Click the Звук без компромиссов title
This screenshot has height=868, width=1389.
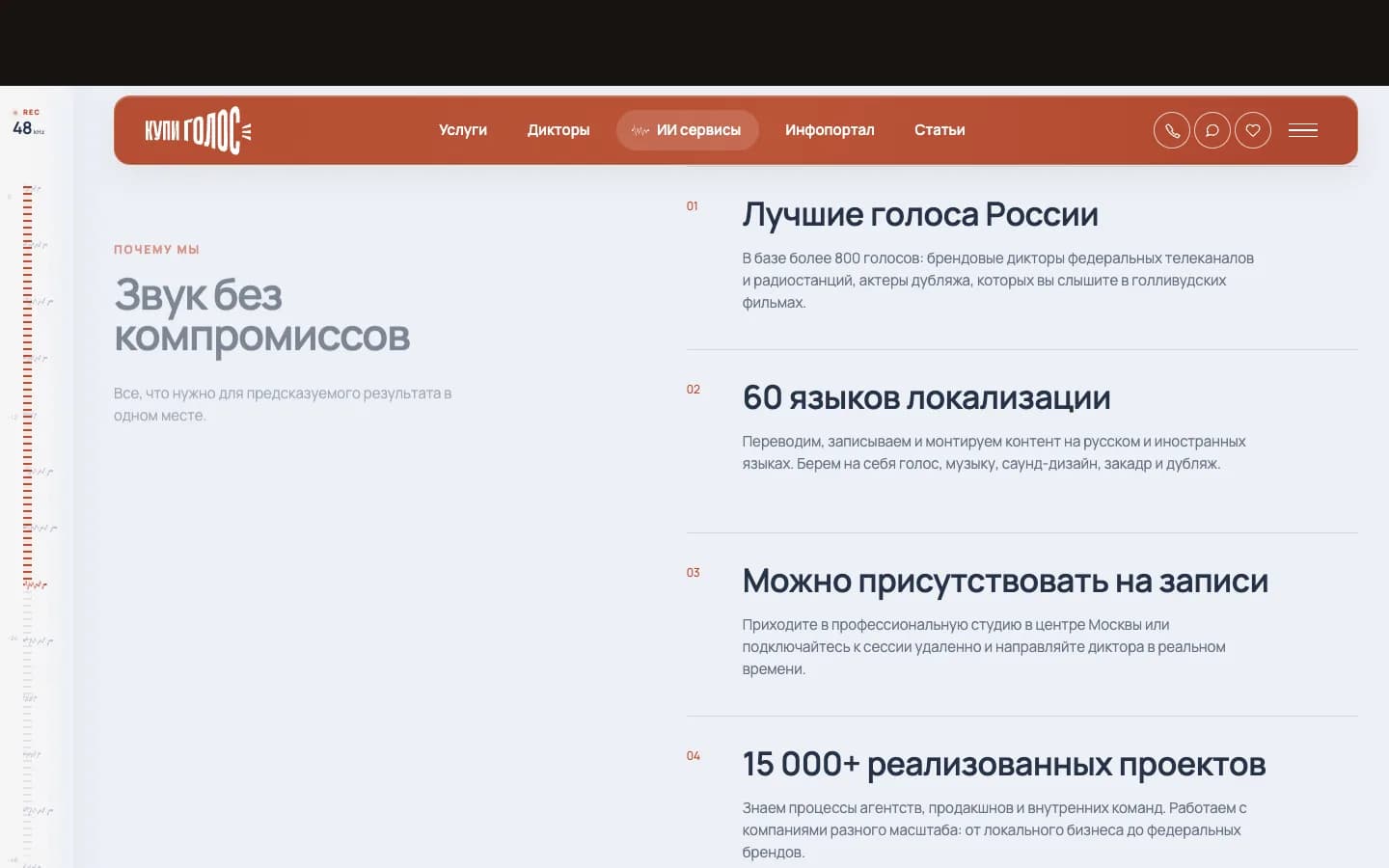(x=261, y=315)
